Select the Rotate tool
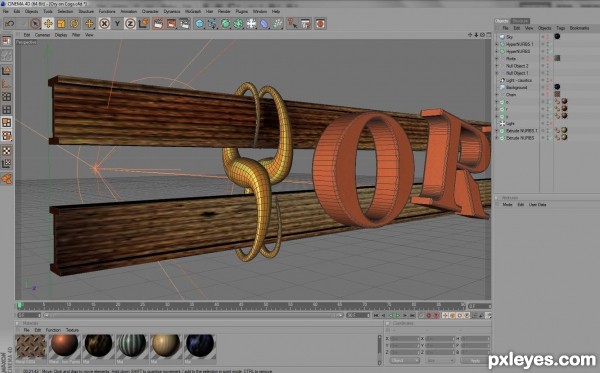This screenshot has width=600, height=373. 74,24
